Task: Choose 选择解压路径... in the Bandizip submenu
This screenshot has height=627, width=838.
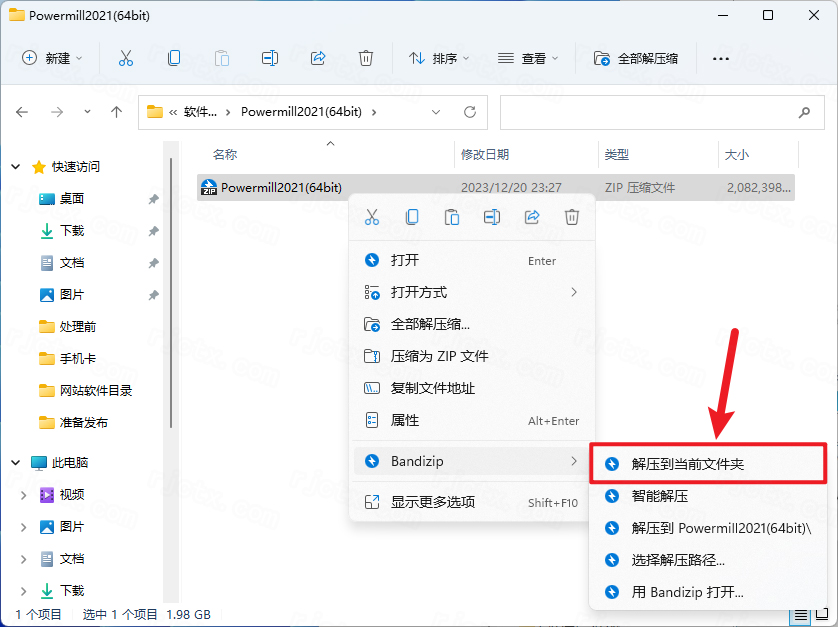Action: (x=708, y=560)
